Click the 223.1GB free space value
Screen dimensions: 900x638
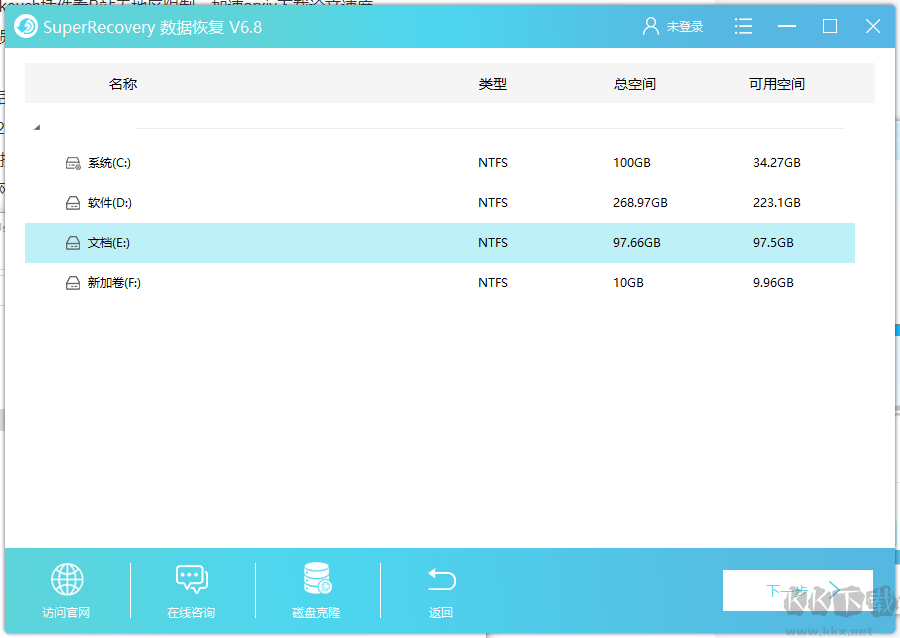click(x=777, y=203)
